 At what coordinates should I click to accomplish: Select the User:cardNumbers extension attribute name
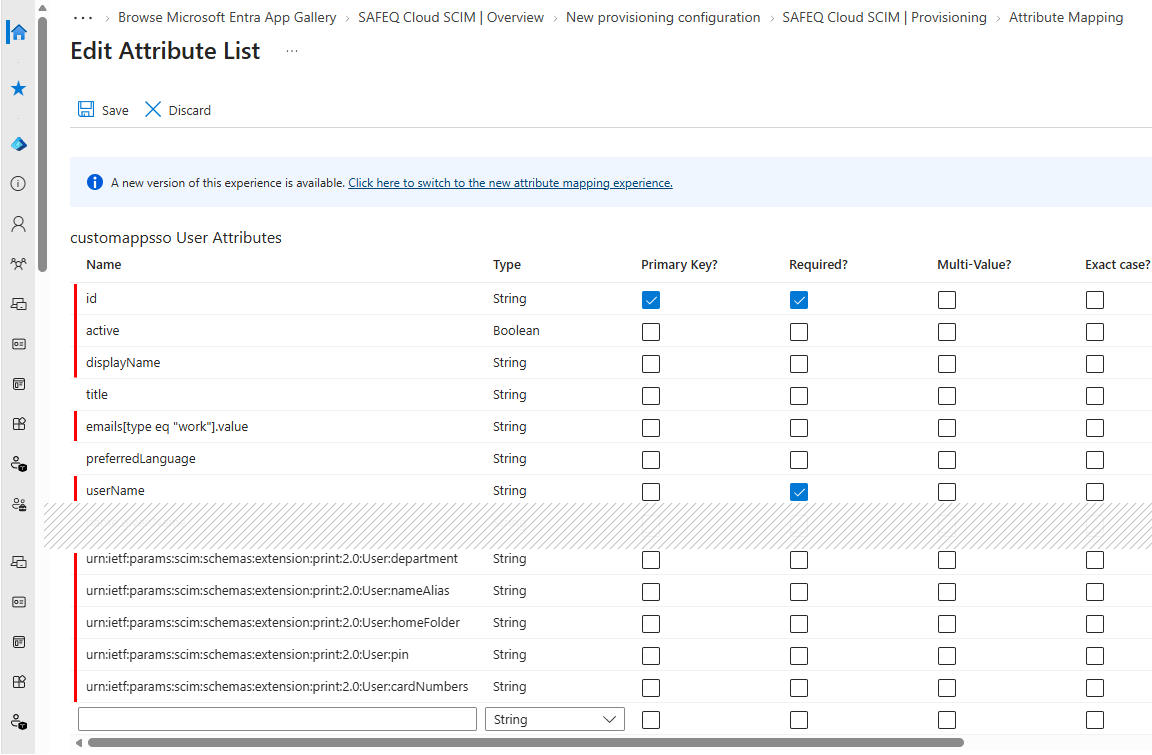click(x=277, y=687)
